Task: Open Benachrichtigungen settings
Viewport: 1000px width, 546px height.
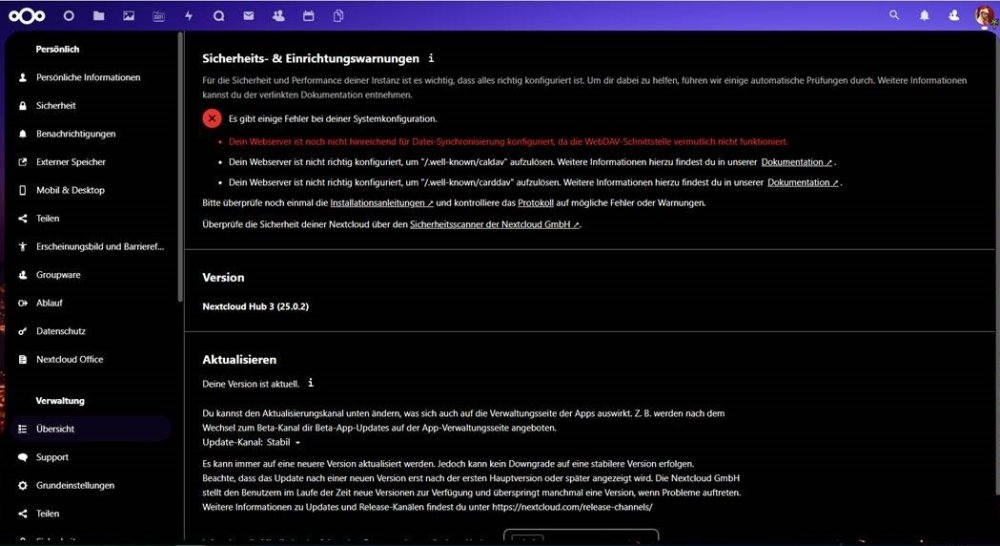Action: pyautogui.click(x=76, y=134)
